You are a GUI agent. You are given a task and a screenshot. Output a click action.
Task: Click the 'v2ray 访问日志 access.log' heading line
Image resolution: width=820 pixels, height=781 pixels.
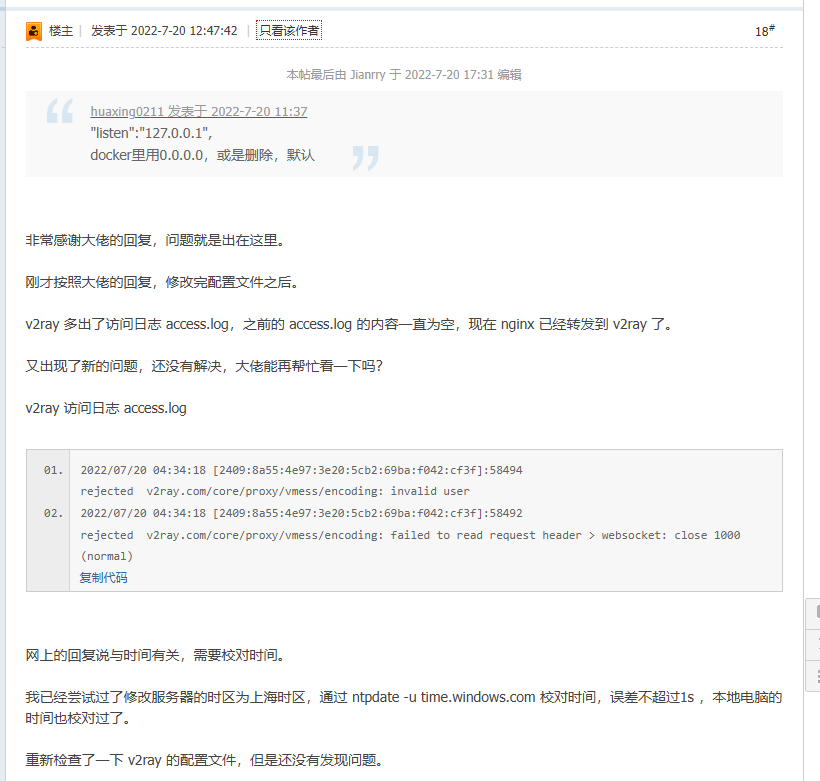point(106,408)
